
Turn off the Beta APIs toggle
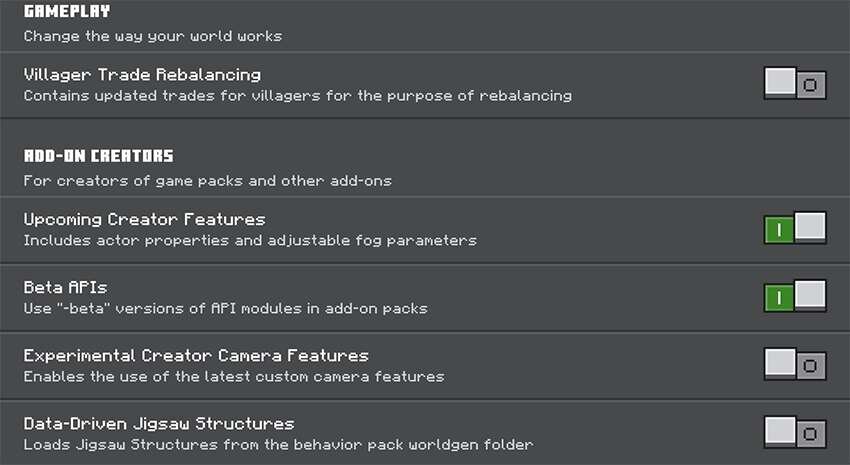point(795,297)
